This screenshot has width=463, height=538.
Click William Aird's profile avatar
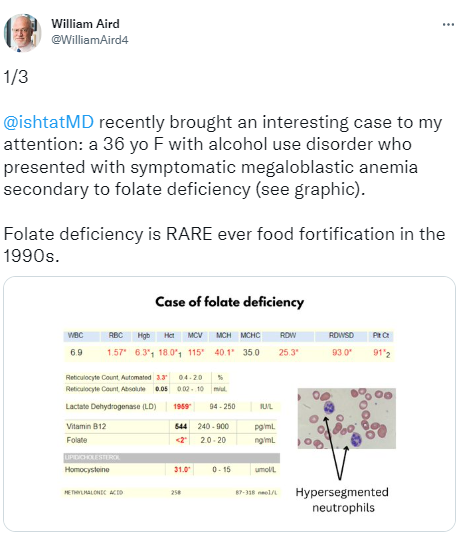(23, 33)
